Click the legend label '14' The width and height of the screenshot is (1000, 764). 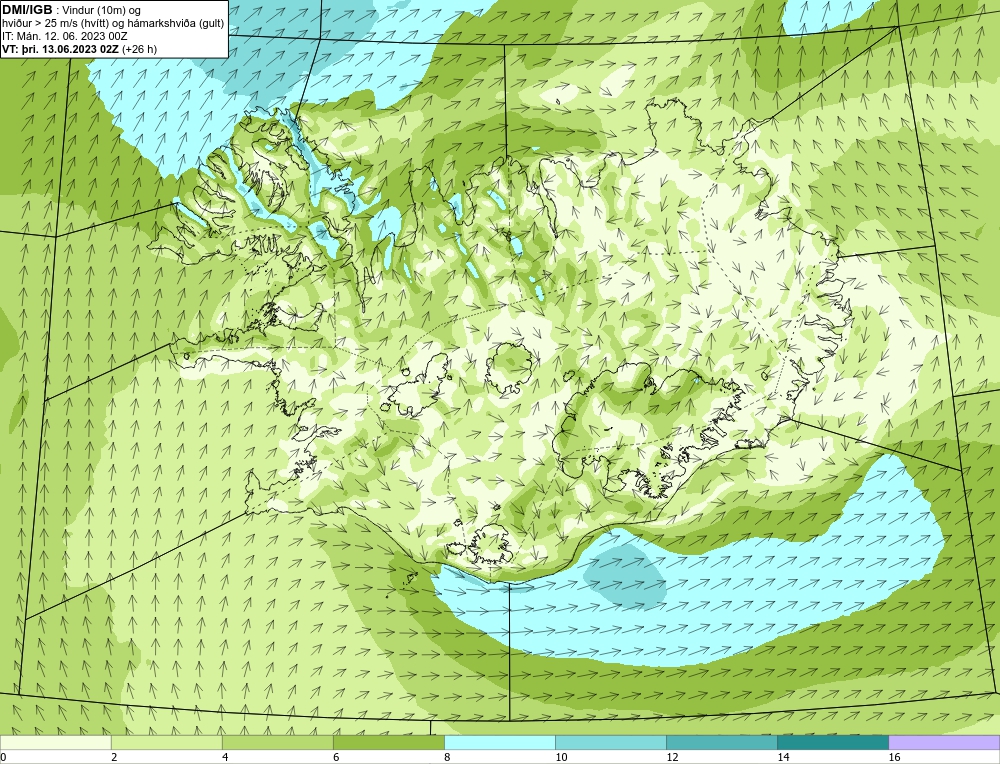[783, 757]
